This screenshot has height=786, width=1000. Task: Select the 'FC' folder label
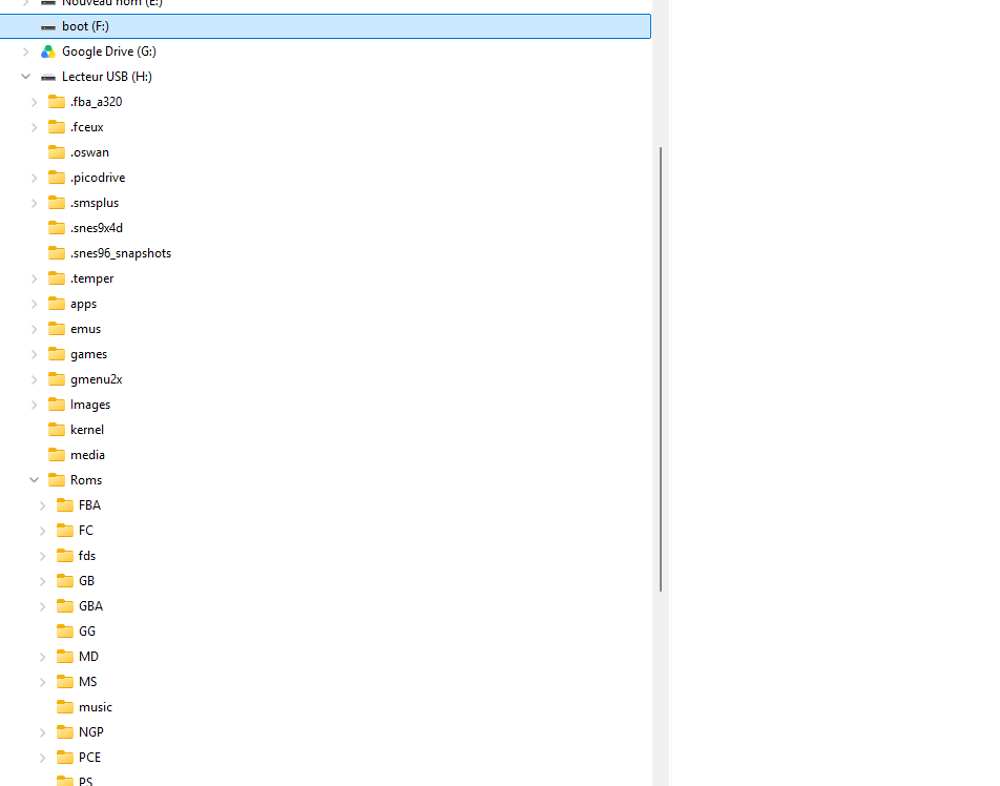coord(85,530)
